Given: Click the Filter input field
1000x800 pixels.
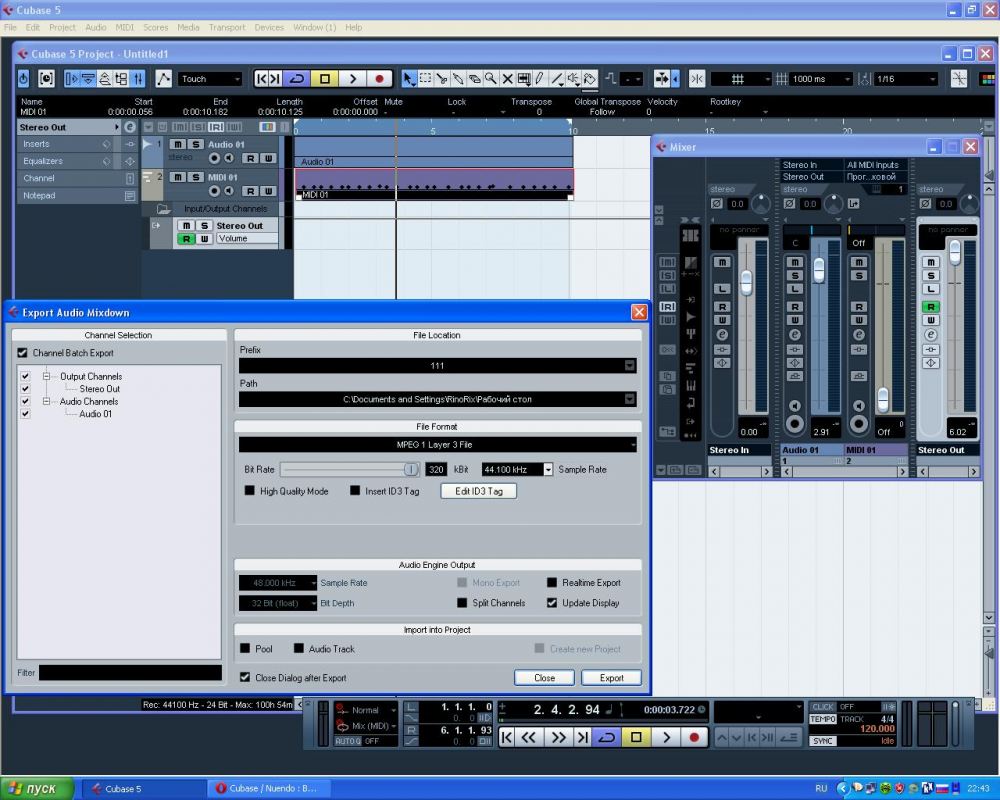Looking at the screenshot, I should pyautogui.click(x=130, y=672).
